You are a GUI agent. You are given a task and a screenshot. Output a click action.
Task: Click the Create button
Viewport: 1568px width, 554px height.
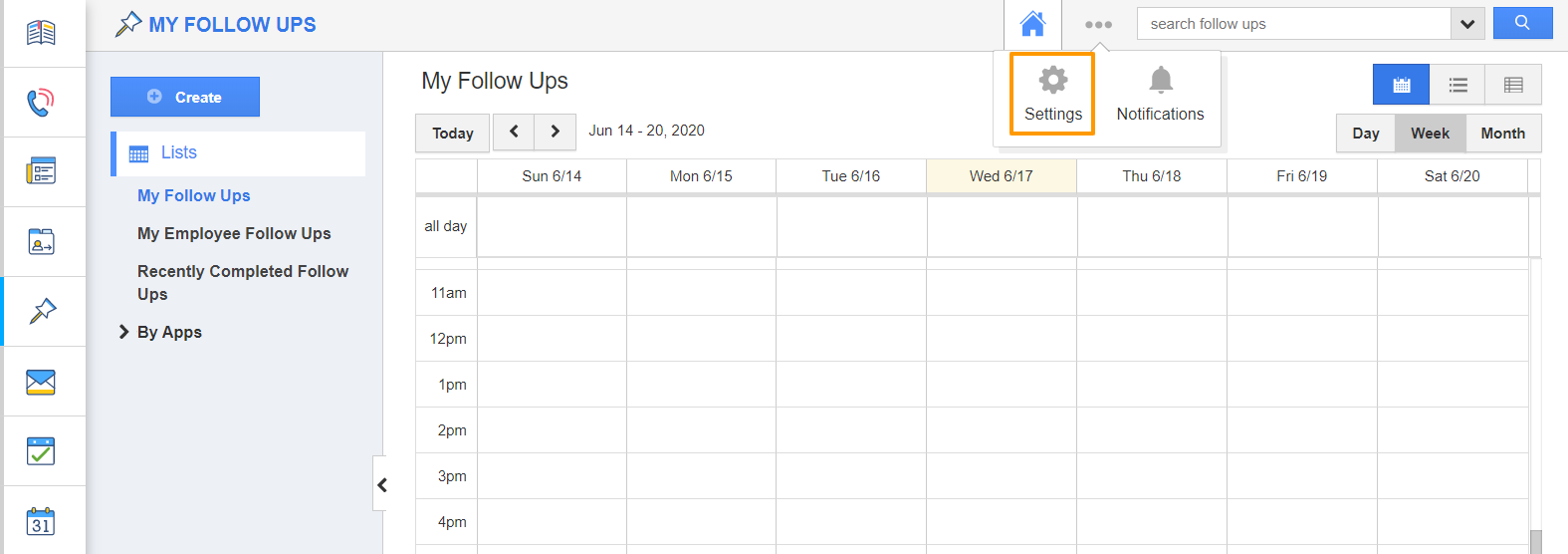pyautogui.click(x=185, y=97)
